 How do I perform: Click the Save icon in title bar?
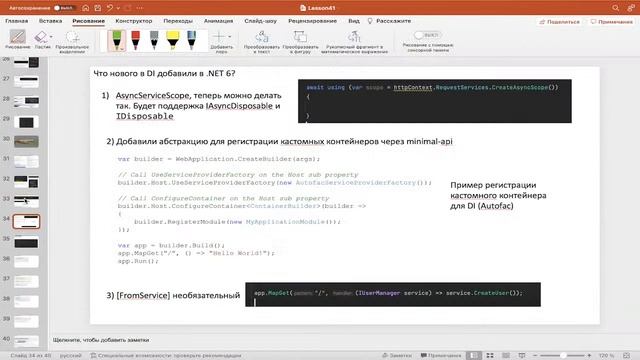[98, 8]
